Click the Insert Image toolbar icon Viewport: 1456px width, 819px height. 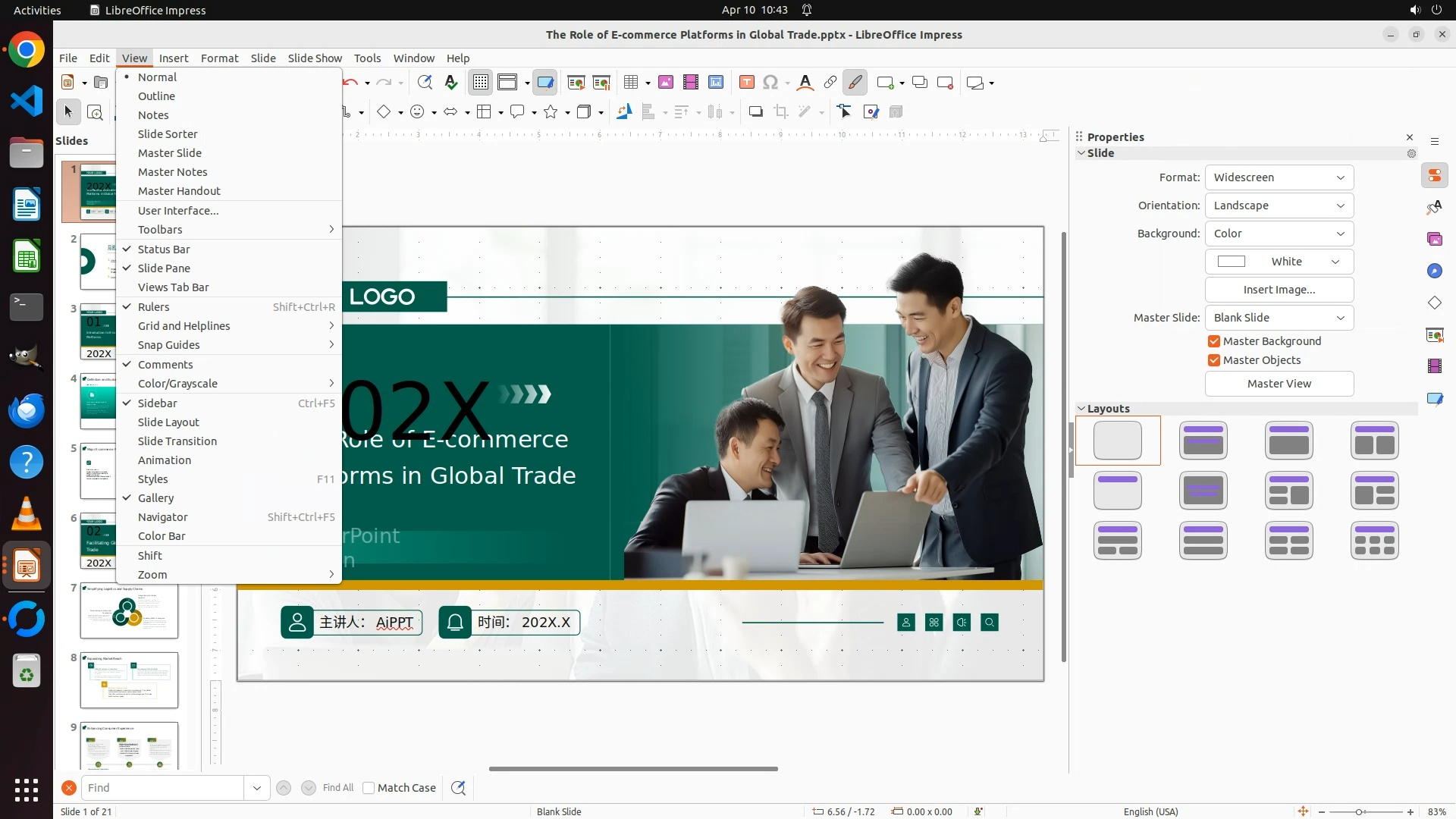[666, 83]
